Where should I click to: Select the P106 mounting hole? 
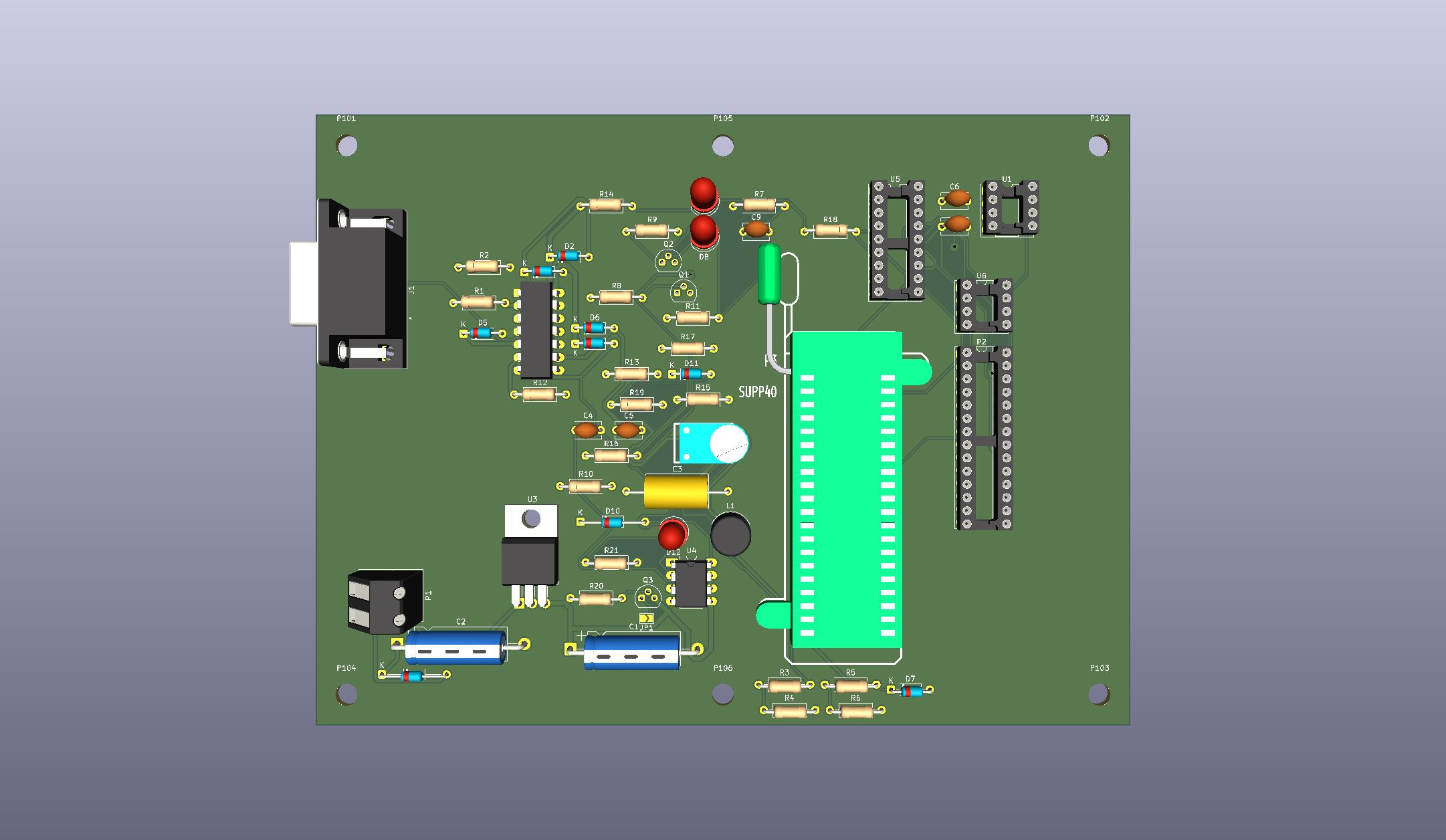[723, 694]
